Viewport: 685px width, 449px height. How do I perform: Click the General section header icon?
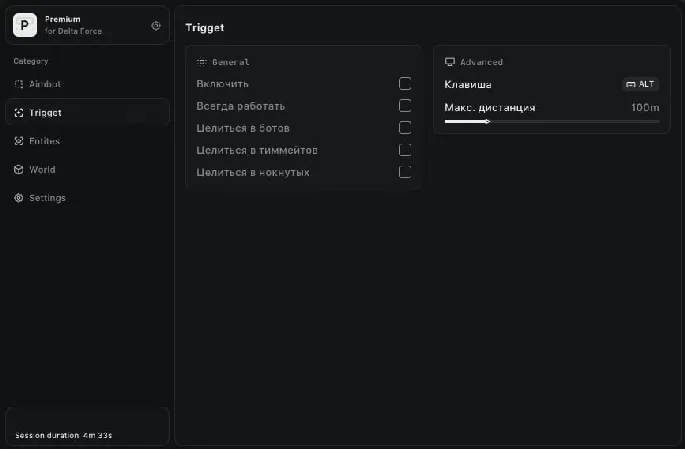click(x=201, y=62)
